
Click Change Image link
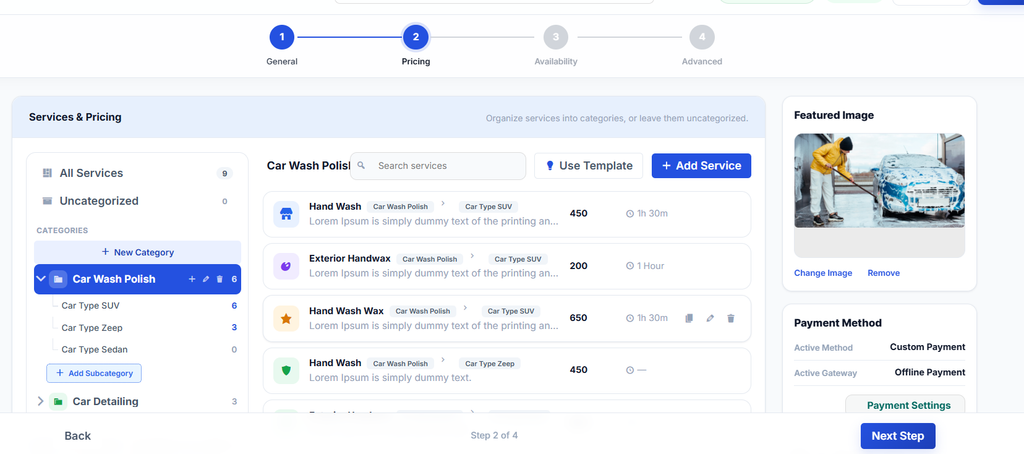[823, 273]
